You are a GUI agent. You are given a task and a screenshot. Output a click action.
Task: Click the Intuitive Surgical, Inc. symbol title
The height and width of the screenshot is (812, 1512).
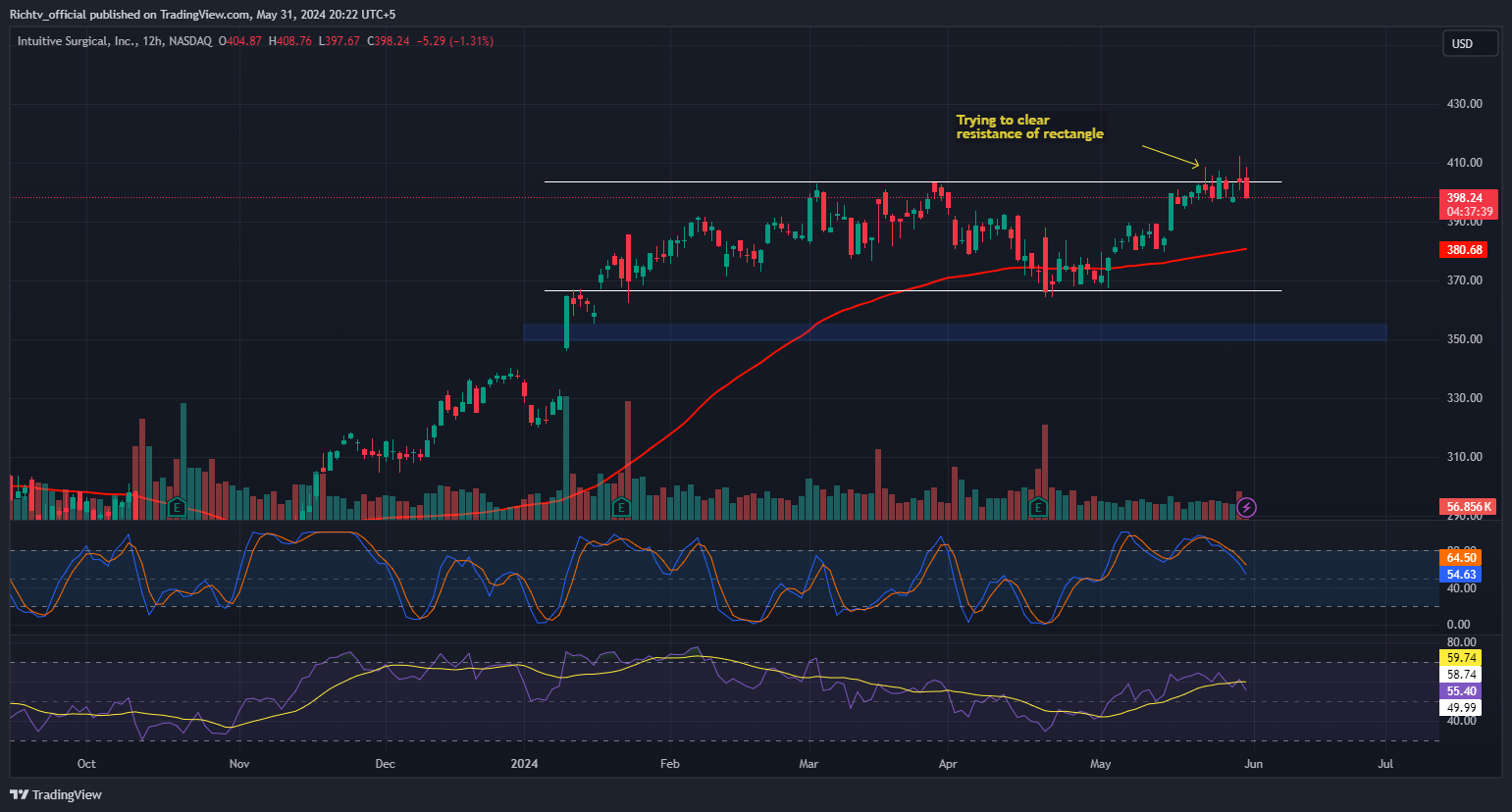point(77,41)
